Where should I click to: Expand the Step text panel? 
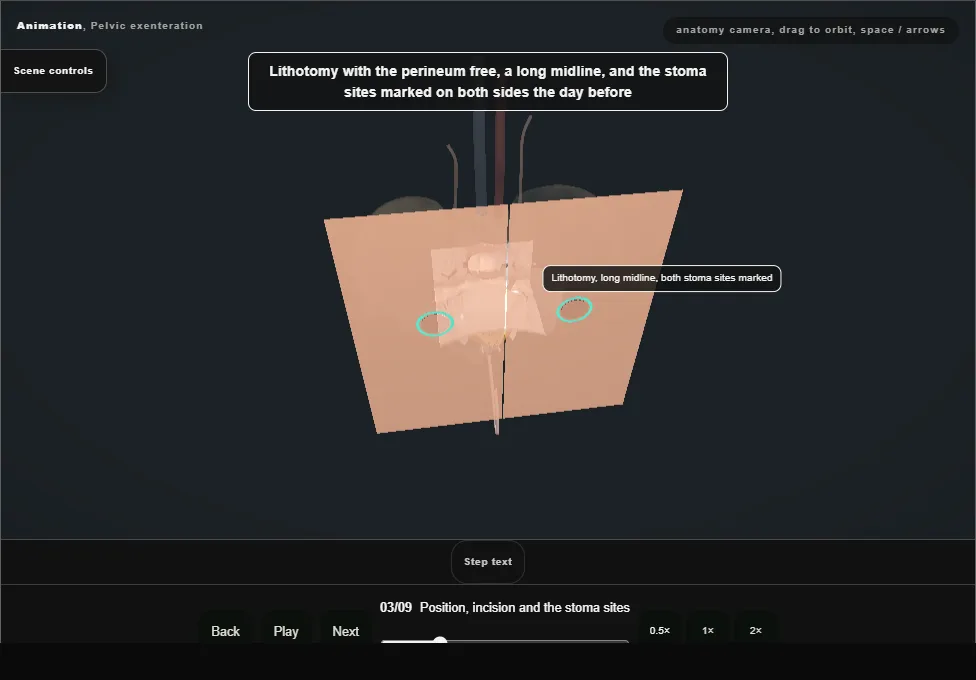(487, 562)
